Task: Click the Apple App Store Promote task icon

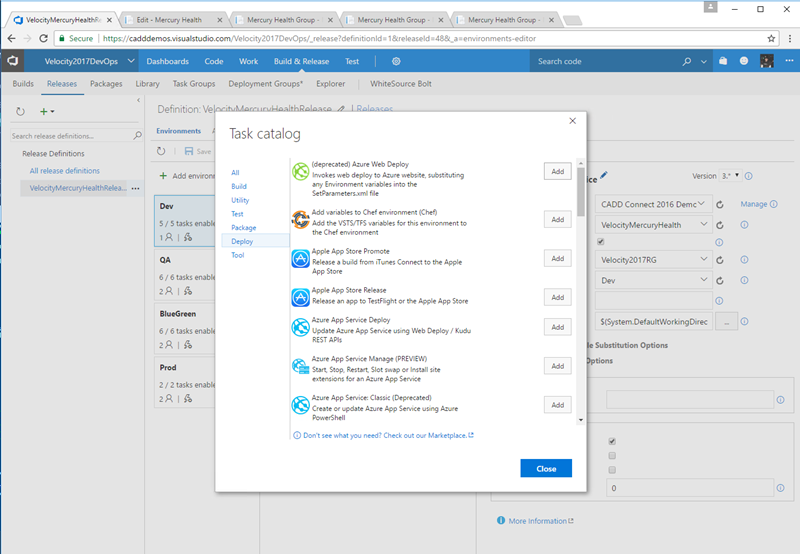Action: 301,259
